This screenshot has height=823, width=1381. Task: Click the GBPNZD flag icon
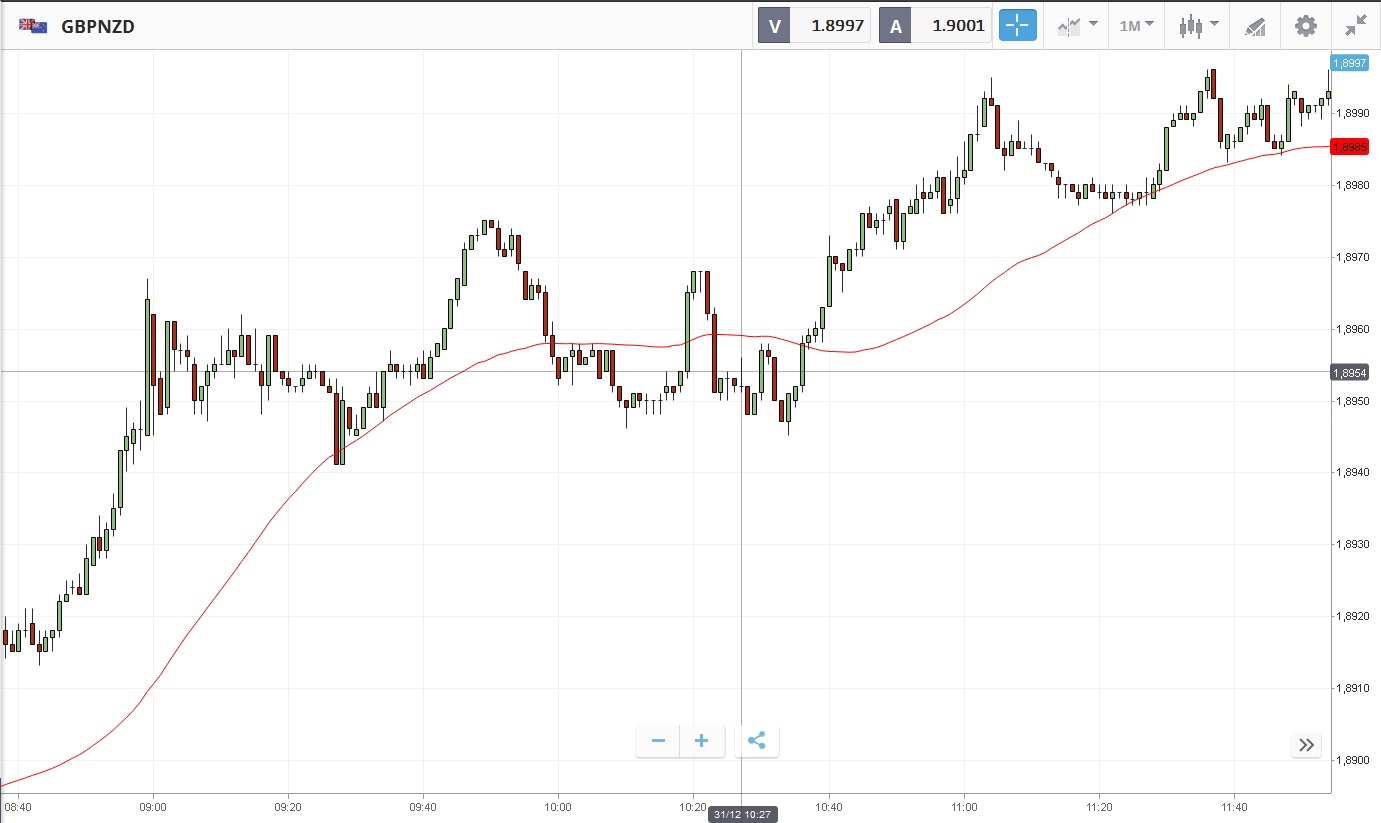(33, 27)
